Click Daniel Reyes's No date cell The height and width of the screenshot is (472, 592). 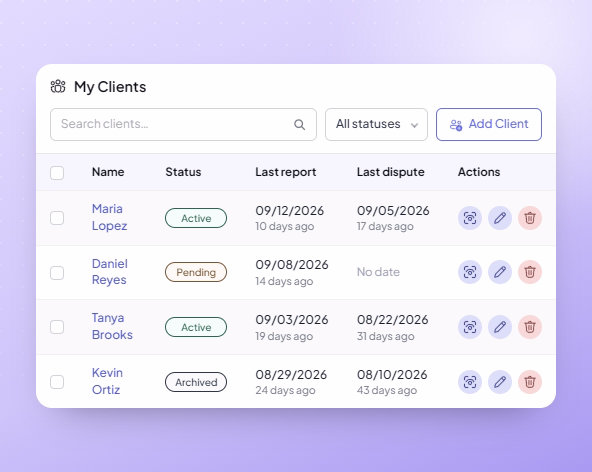point(378,272)
